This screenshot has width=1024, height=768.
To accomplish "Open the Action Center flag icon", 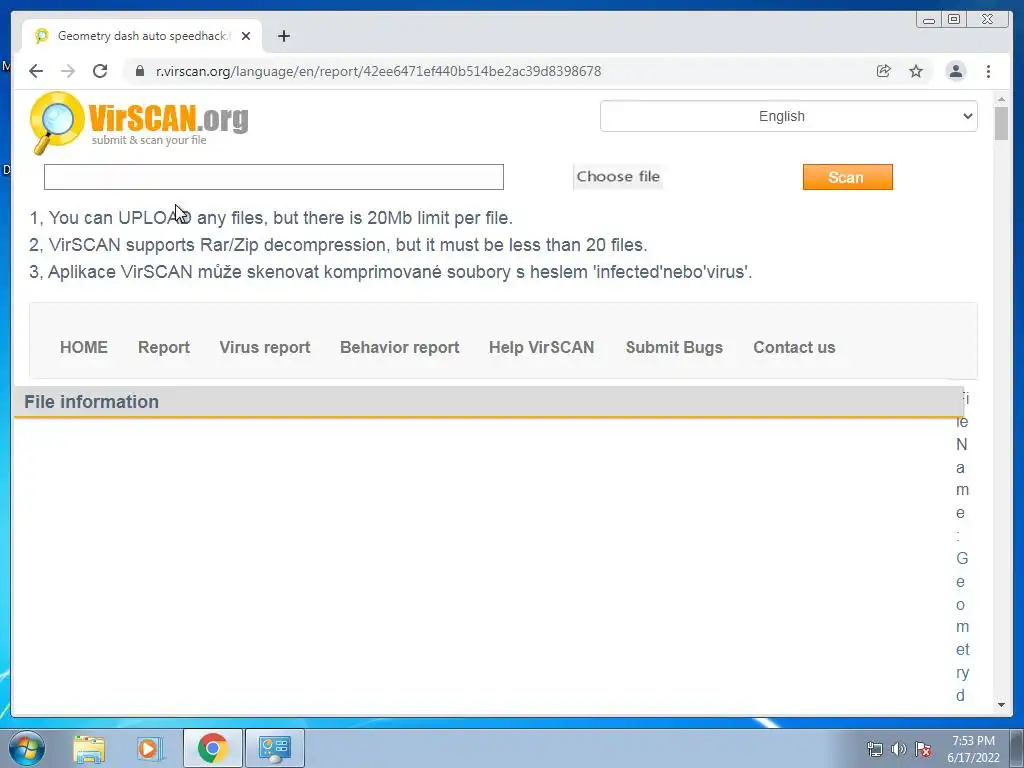I will click(923, 749).
